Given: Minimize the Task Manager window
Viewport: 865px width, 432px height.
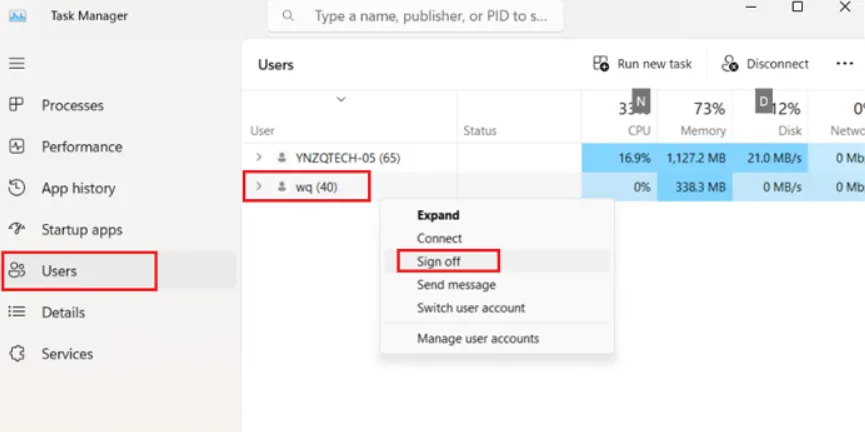Looking at the screenshot, I should [x=751, y=7].
